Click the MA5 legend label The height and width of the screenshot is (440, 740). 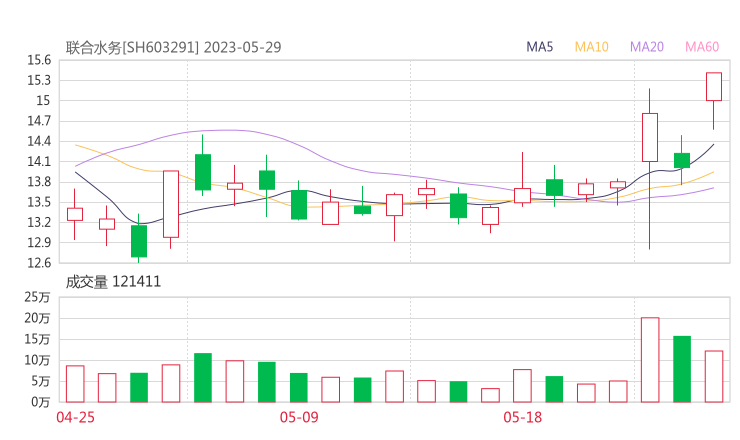click(539, 47)
